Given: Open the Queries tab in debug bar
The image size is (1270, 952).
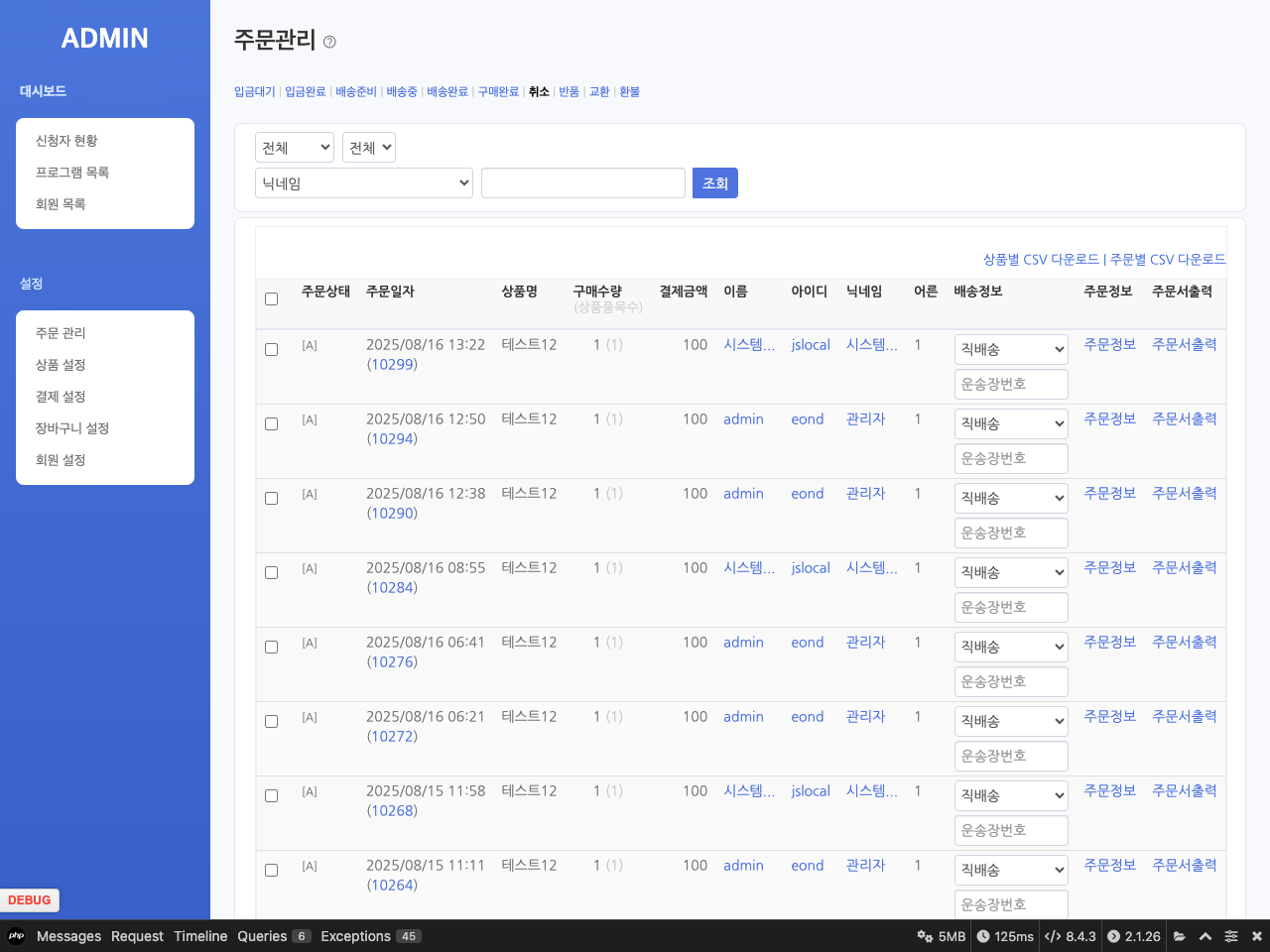Looking at the screenshot, I should point(262,936).
